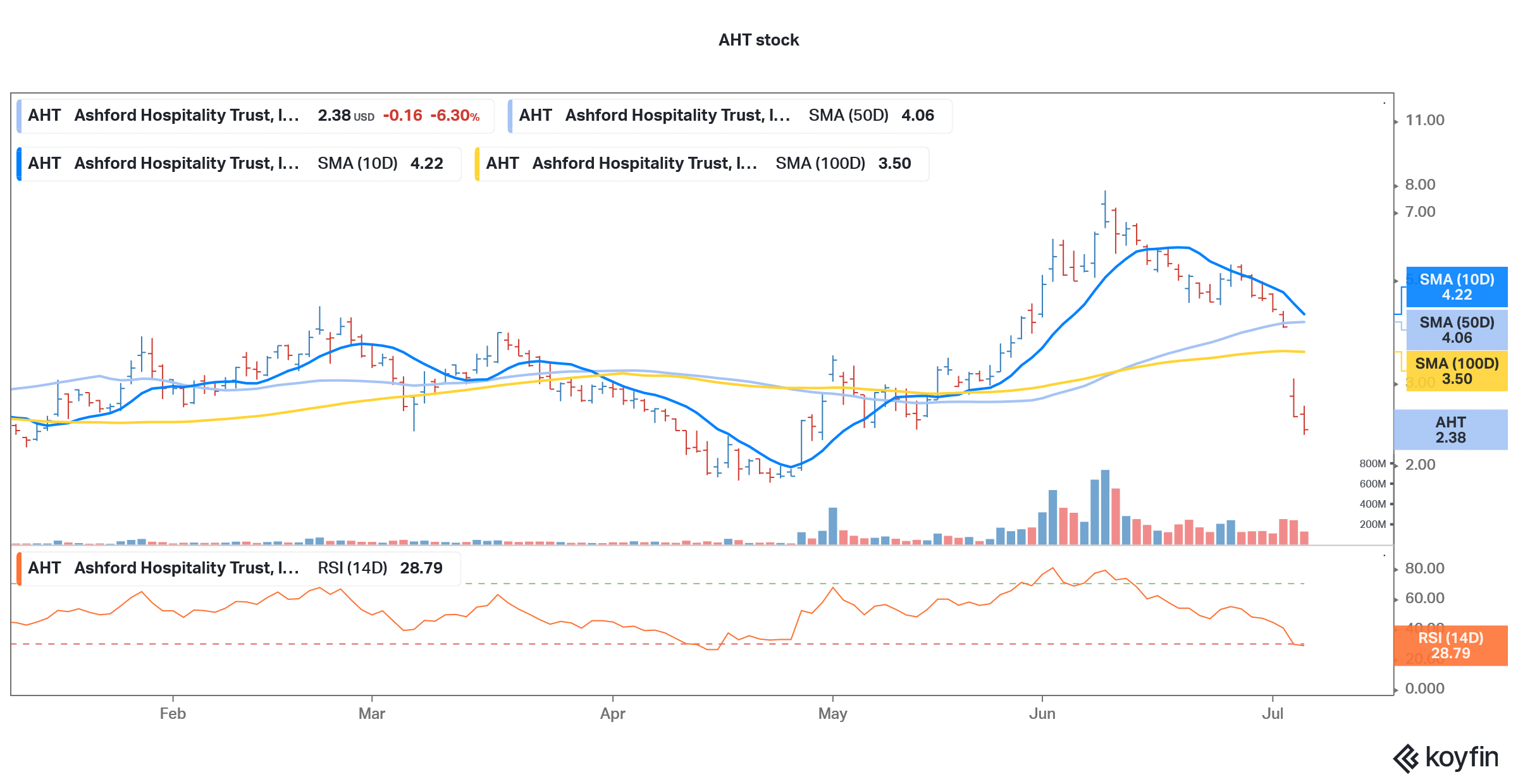Click the yellow color bar beside SMA (100D) legend
Screen dimensions: 1518x784
(477, 164)
